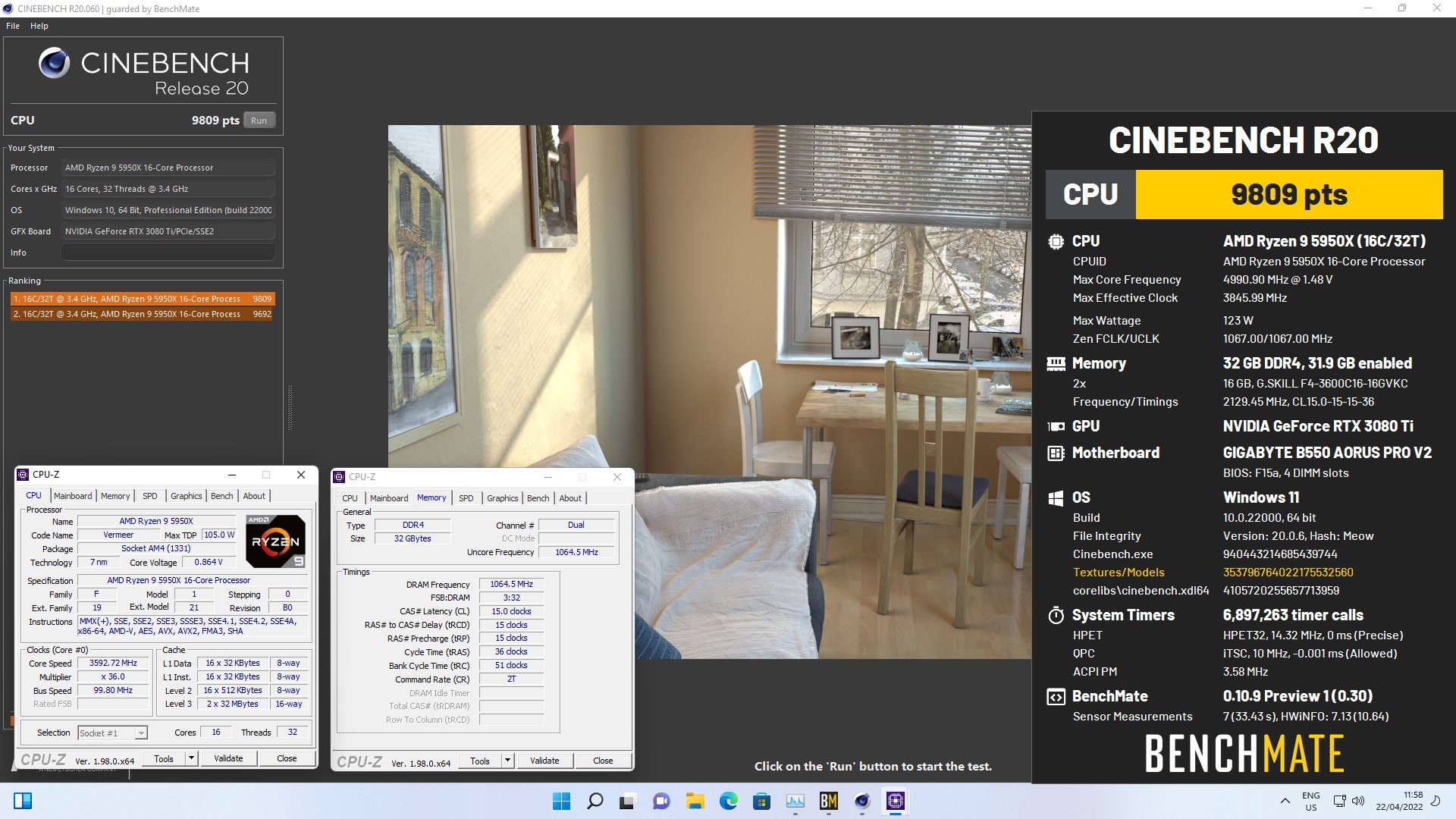Screen dimensions: 1456x819
Task: Click the GPU card icon in BenchMate panel
Action: pyautogui.click(x=1056, y=427)
